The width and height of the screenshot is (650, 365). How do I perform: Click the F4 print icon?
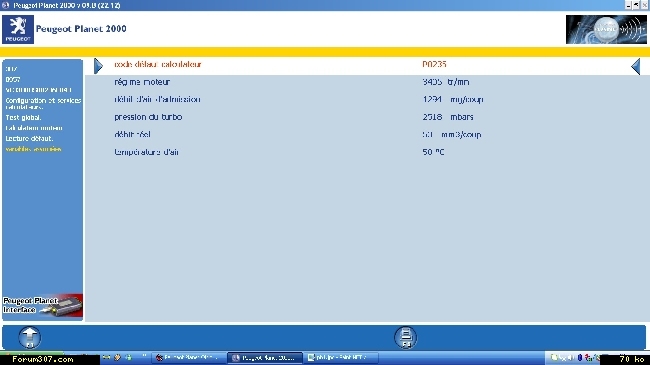406,337
